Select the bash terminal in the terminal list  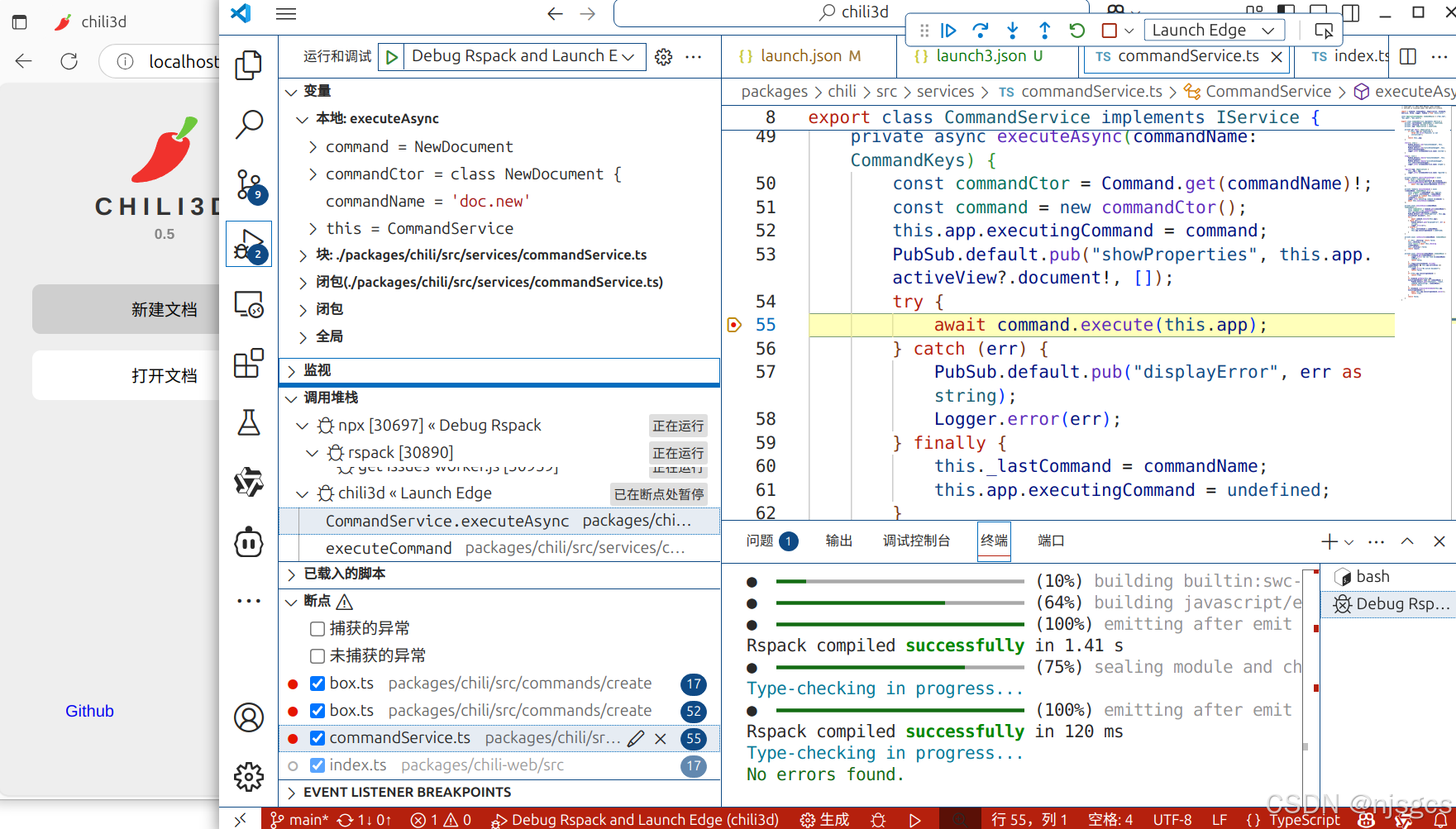1370,575
